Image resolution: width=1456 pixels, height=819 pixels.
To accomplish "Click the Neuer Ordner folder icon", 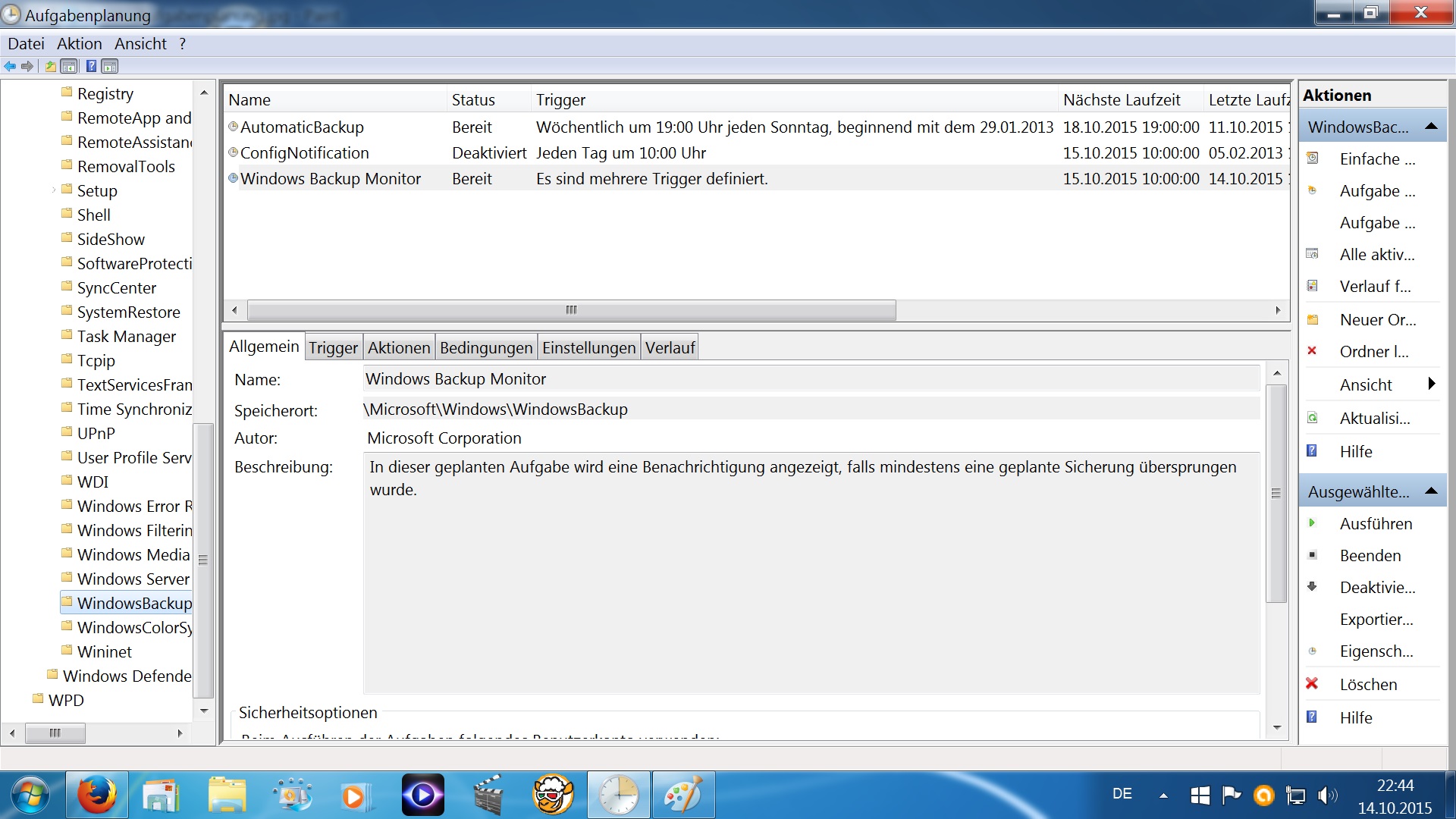I will pyautogui.click(x=1313, y=320).
